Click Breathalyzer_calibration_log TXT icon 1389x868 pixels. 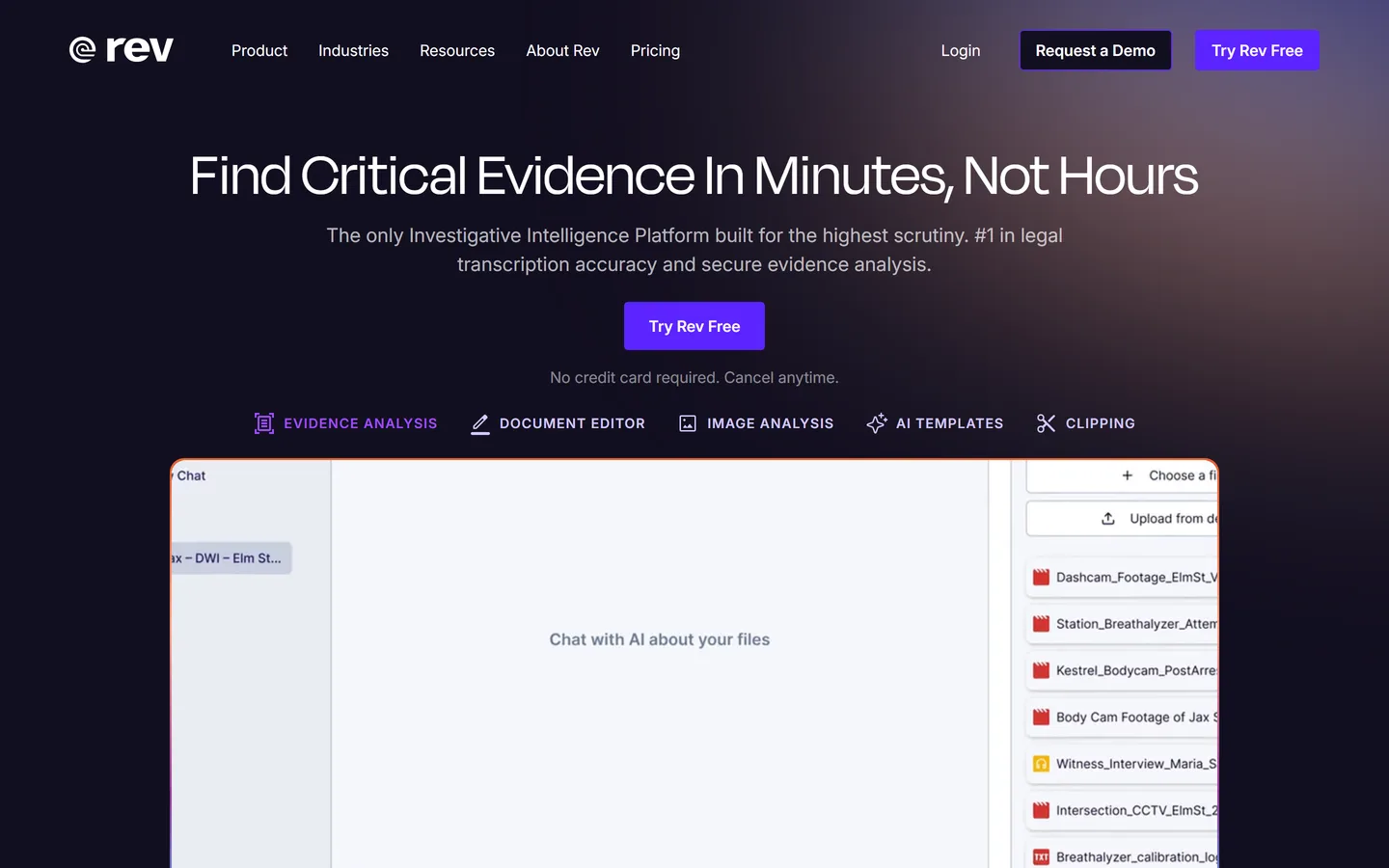1041,856
